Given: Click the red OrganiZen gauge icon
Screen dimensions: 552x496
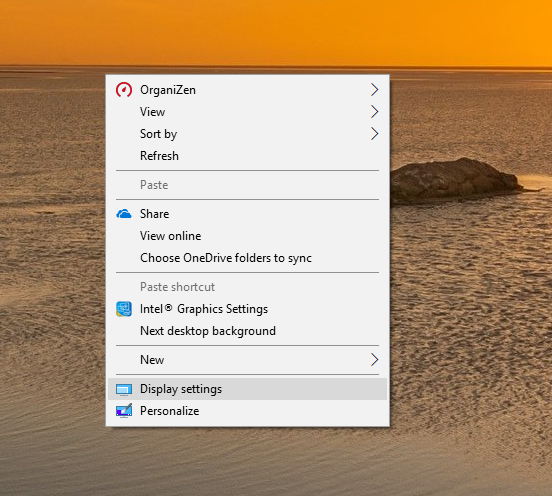Looking at the screenshot, I should 124,90.
